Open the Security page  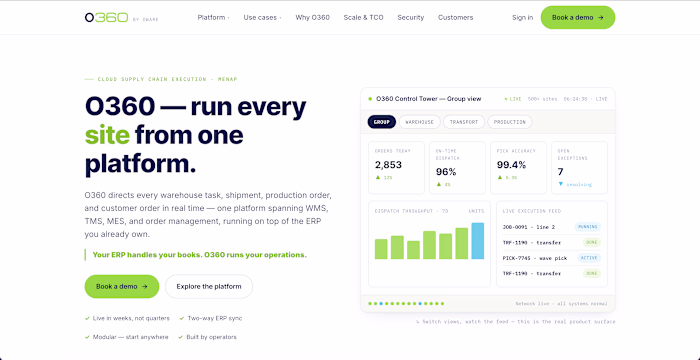pyautogui.click(x=411, y=17)
